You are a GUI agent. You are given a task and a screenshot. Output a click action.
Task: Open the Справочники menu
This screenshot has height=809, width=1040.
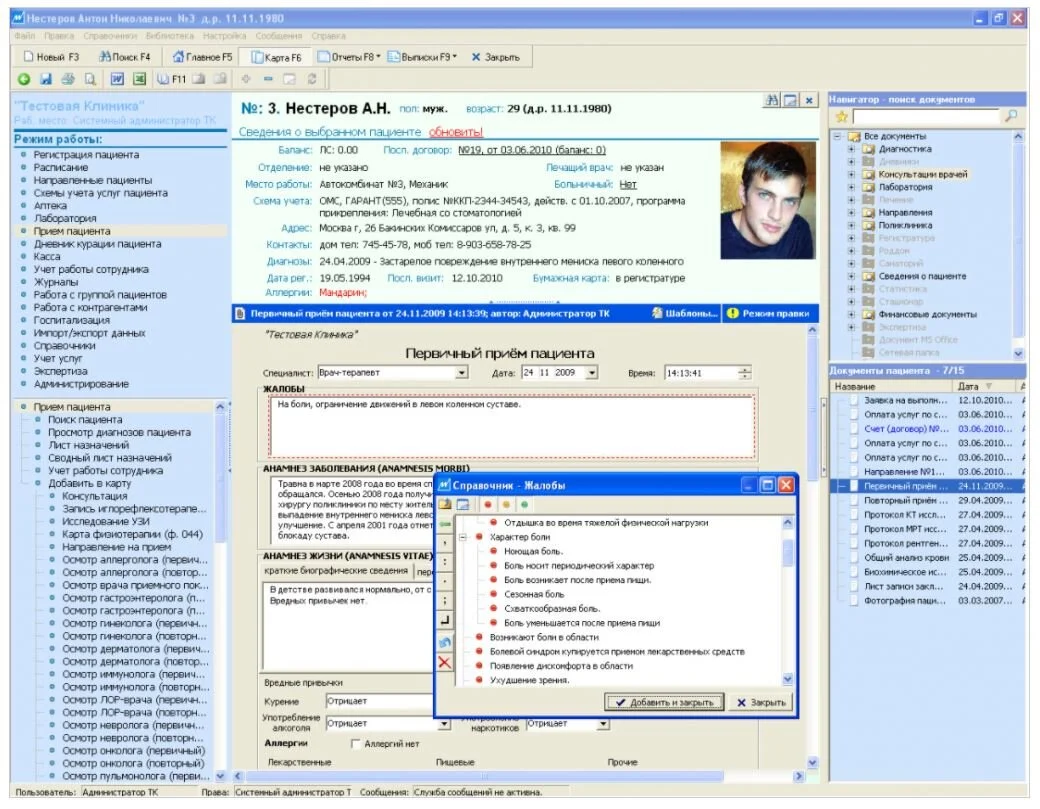[x=110, y=36]
